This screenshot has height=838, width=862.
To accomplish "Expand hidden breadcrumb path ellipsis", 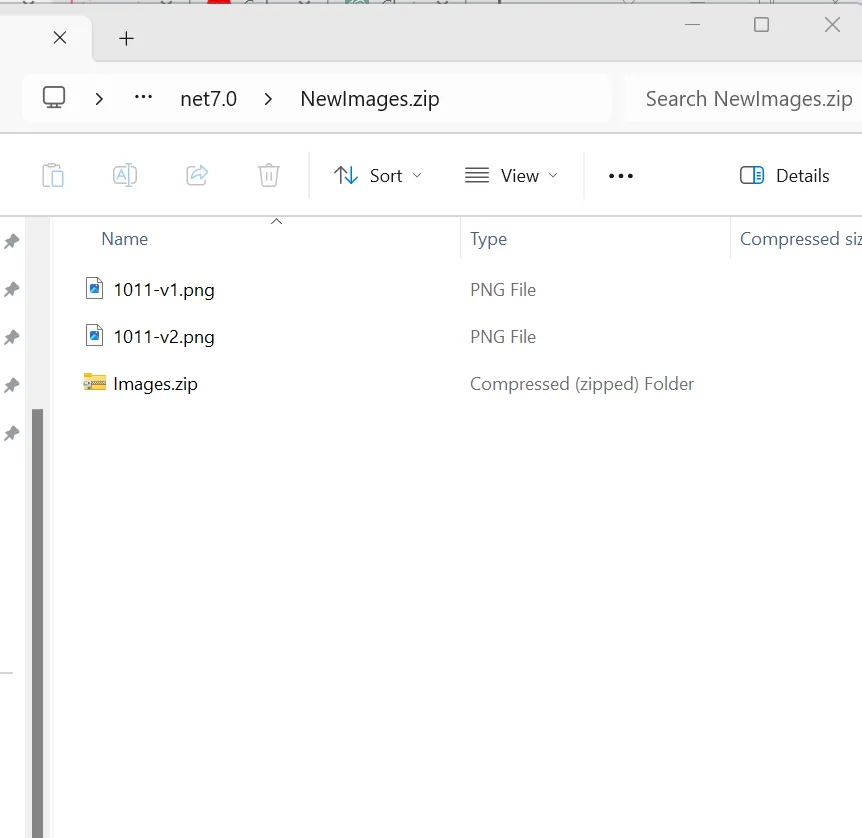I will pos(143,98).
